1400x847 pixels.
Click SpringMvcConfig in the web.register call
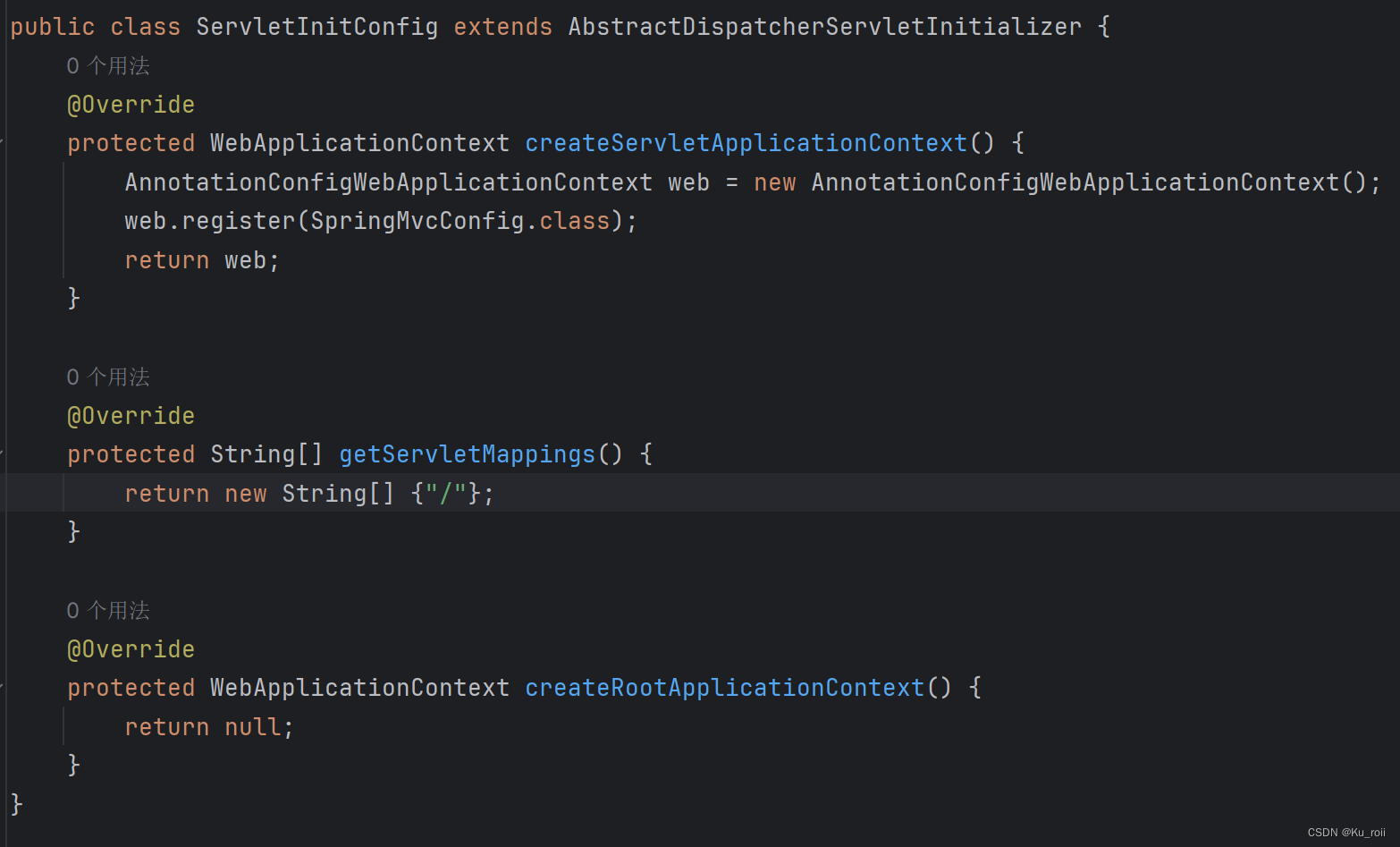(417, 221)
